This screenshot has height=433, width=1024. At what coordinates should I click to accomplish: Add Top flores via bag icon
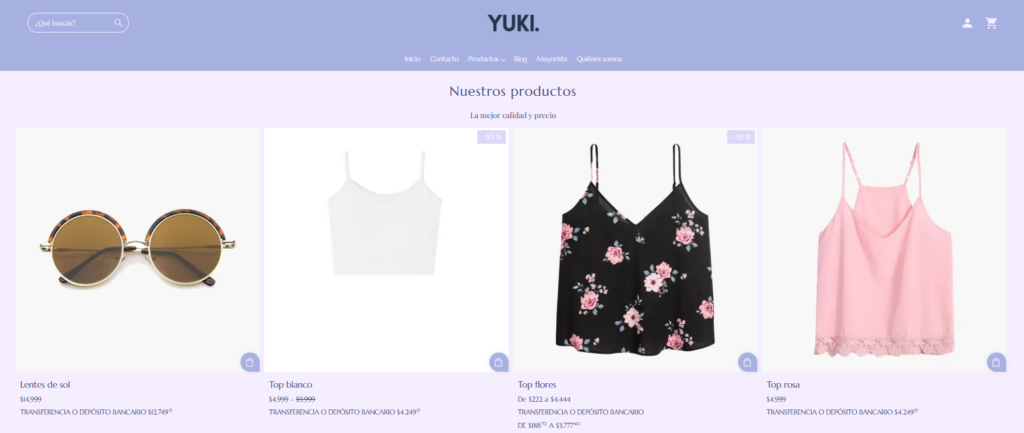747,362
